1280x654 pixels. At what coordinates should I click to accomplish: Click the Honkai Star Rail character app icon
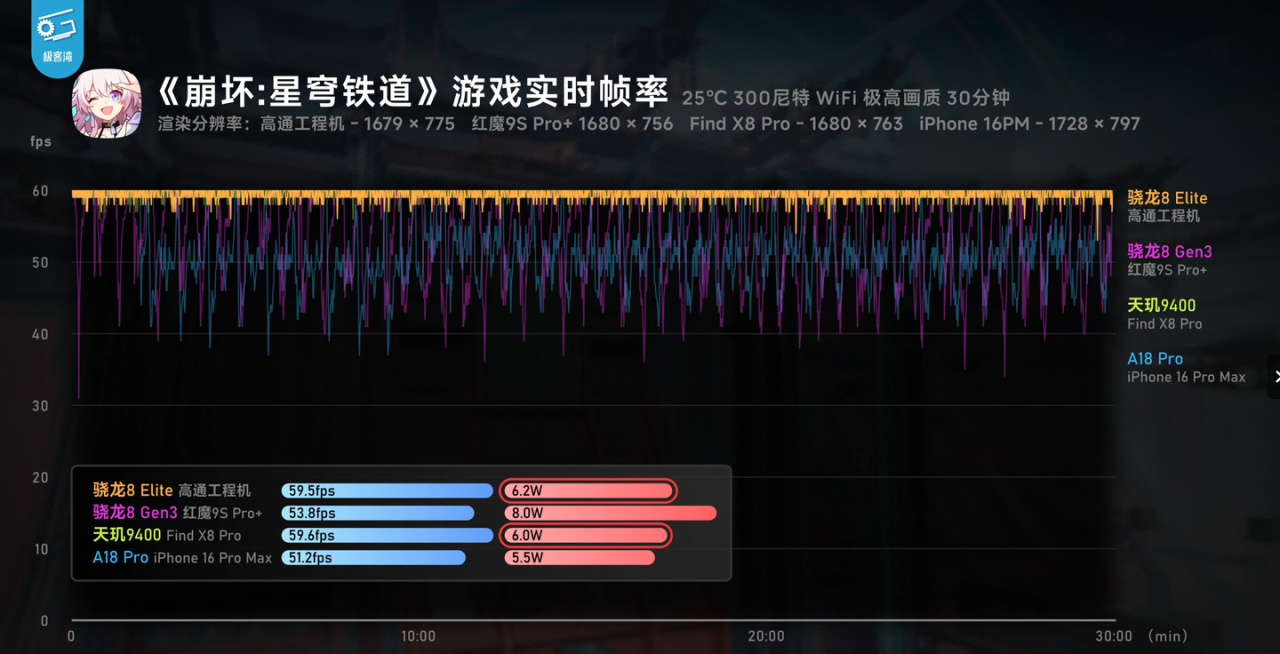pos(106,104)
